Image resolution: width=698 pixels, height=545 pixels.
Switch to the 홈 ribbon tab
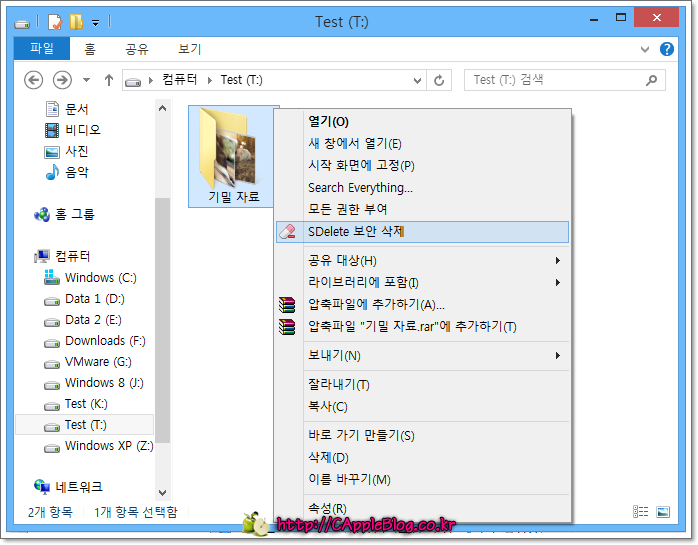click(90, 49)
